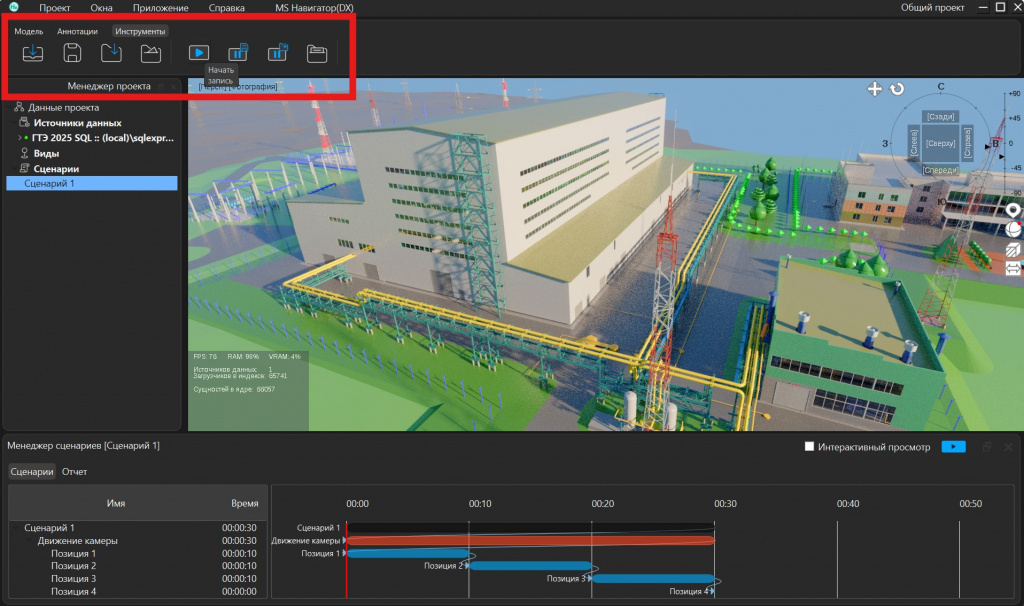Click the pause icon with document badge

pyautogui.click(x=238, y=52)
